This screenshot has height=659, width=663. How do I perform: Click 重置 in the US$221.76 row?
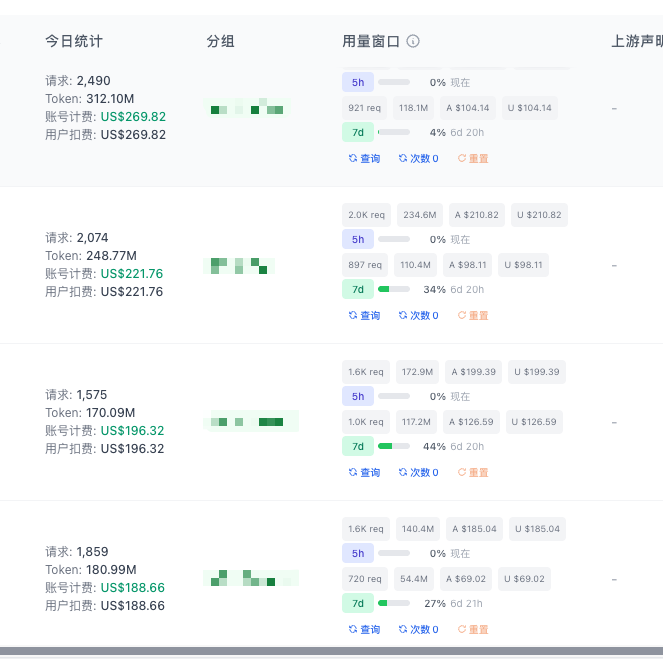click(473, 315)
